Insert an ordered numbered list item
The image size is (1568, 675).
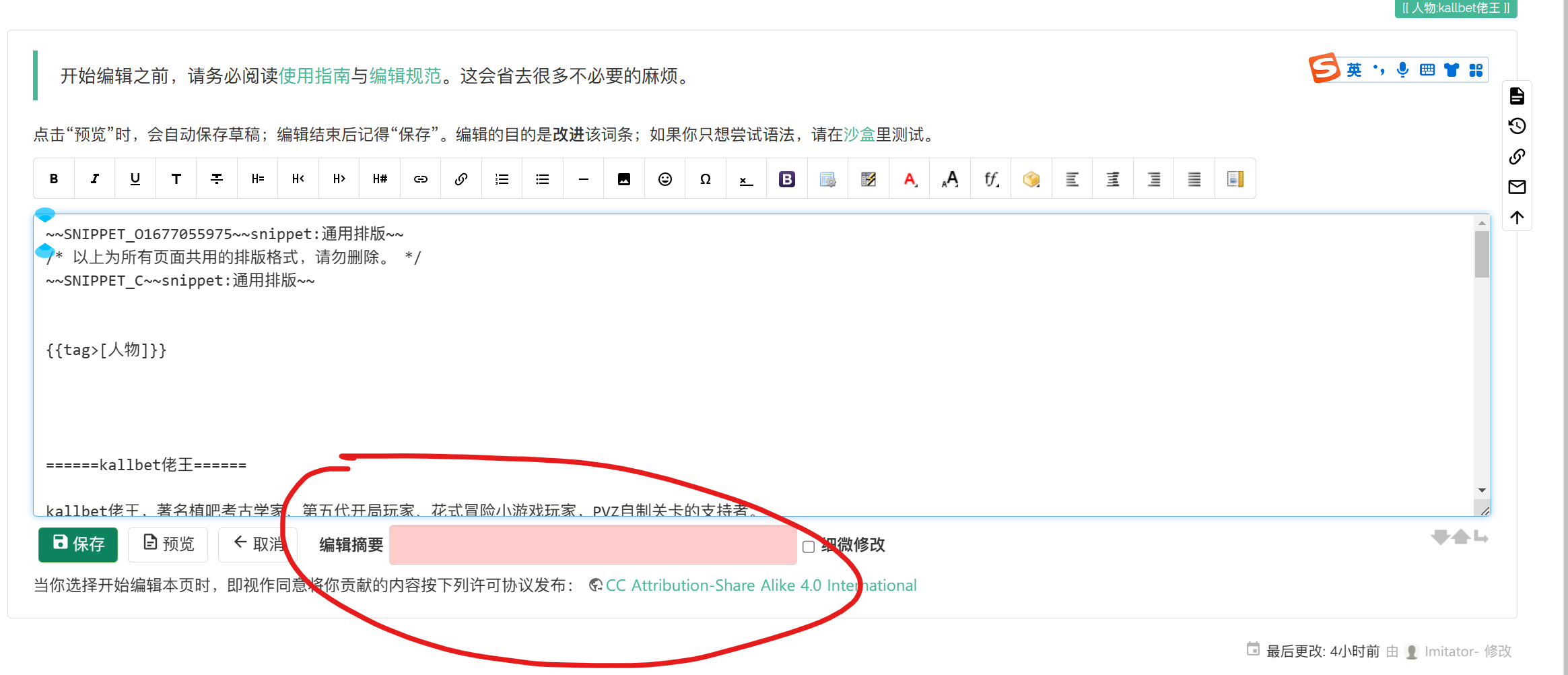tap(502, 179)
